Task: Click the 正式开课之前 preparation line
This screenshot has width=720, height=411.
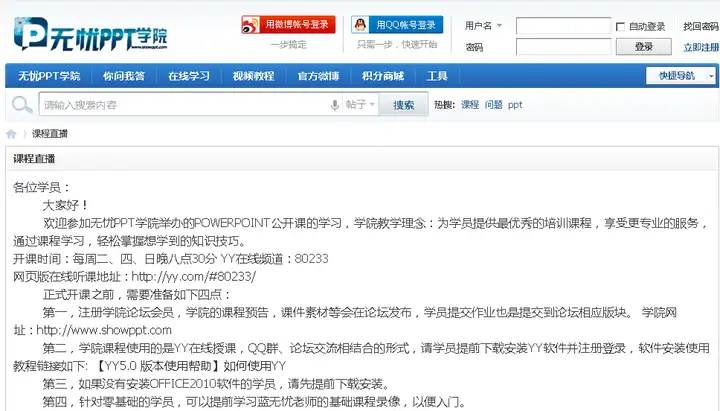Action: point(136,294)
